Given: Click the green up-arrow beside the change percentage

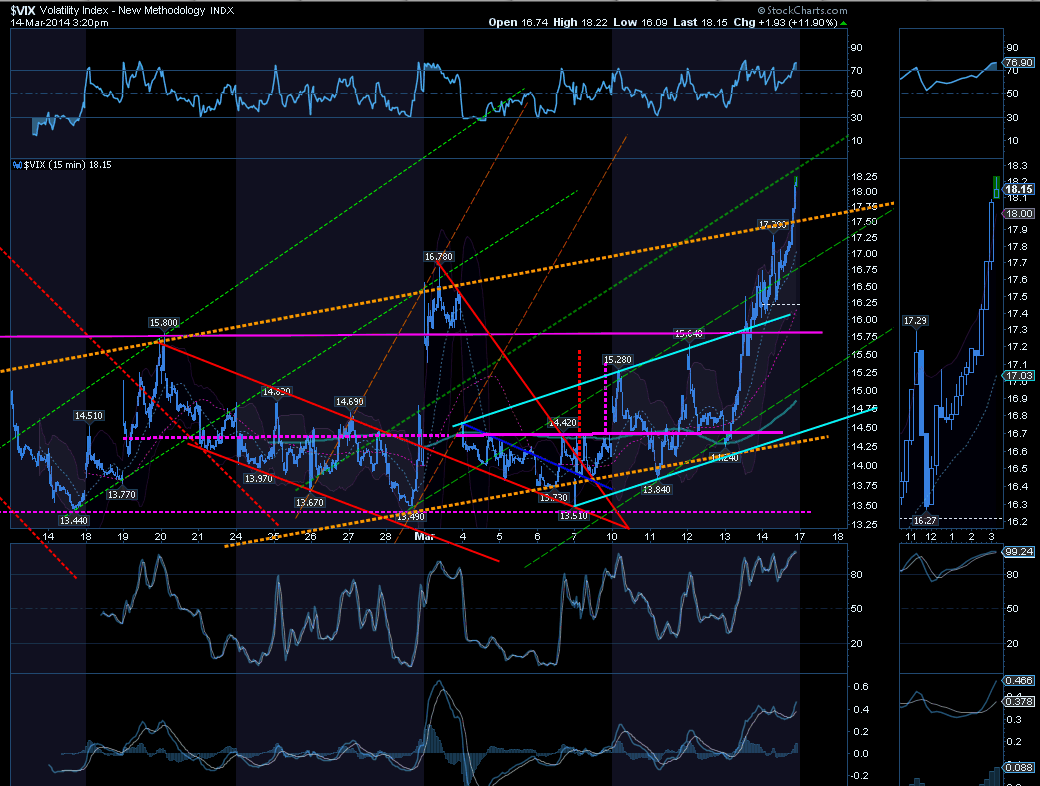Looking at the screenshot, I should tap(844, 23).
